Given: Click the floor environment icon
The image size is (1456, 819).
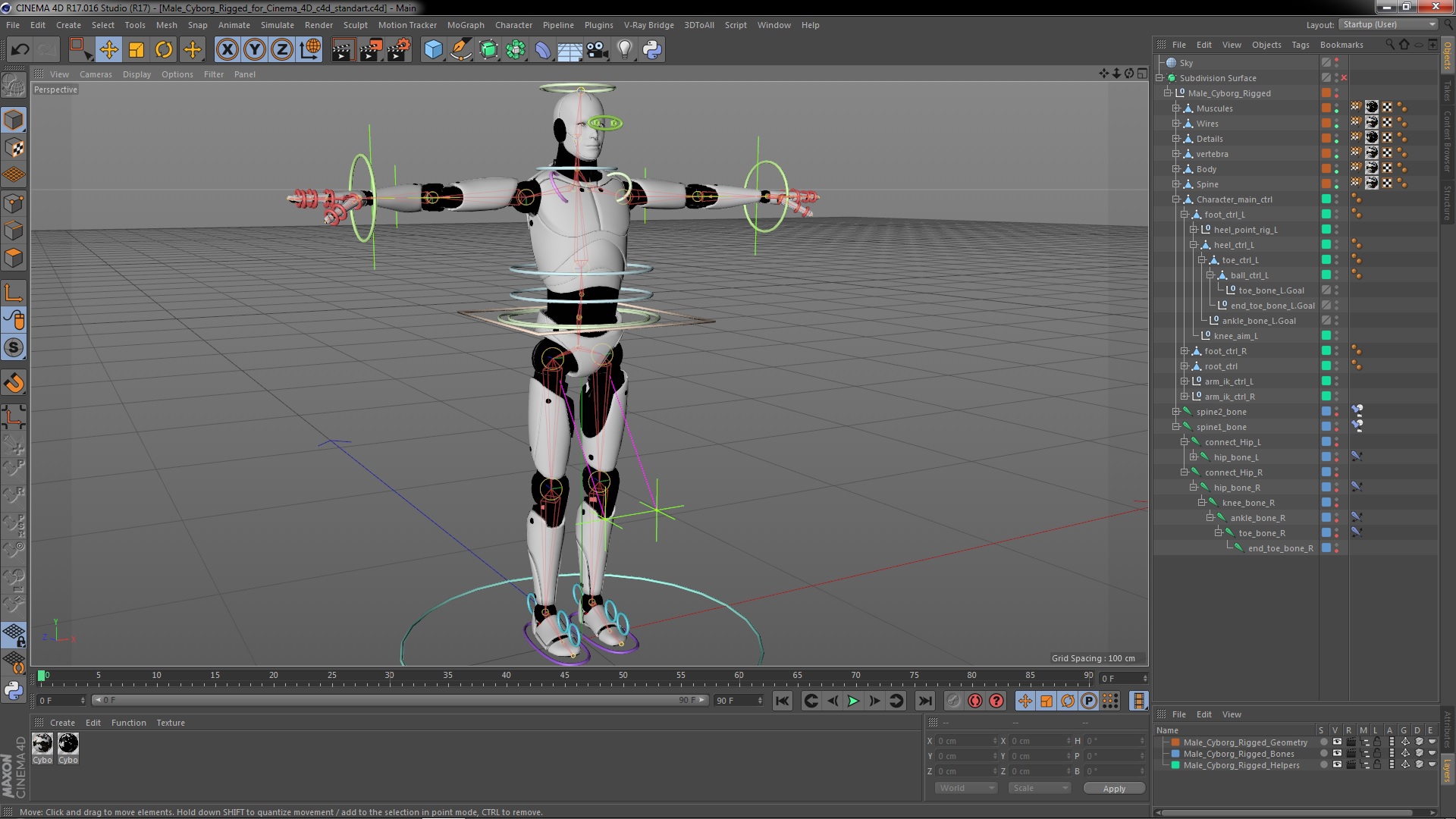Looking at the screenshot, I should 570,50.
